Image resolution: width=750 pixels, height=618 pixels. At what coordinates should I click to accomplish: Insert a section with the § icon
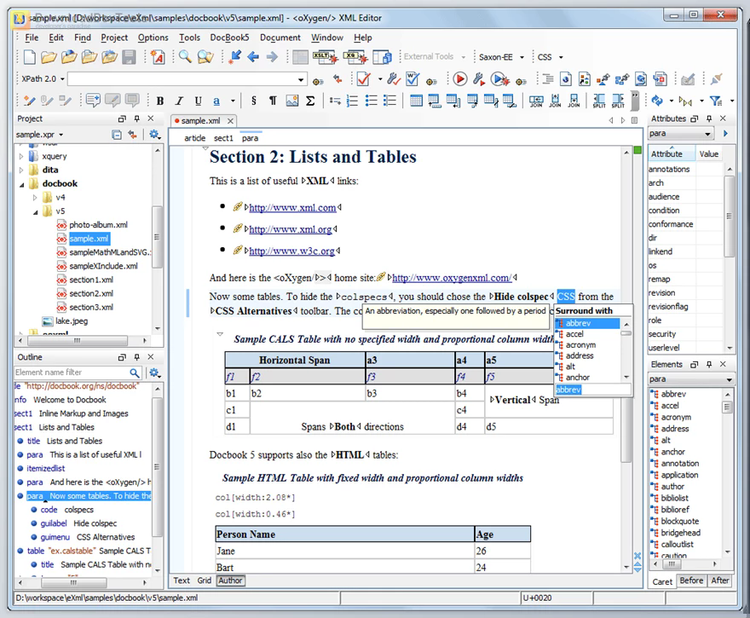click(254, 100)
